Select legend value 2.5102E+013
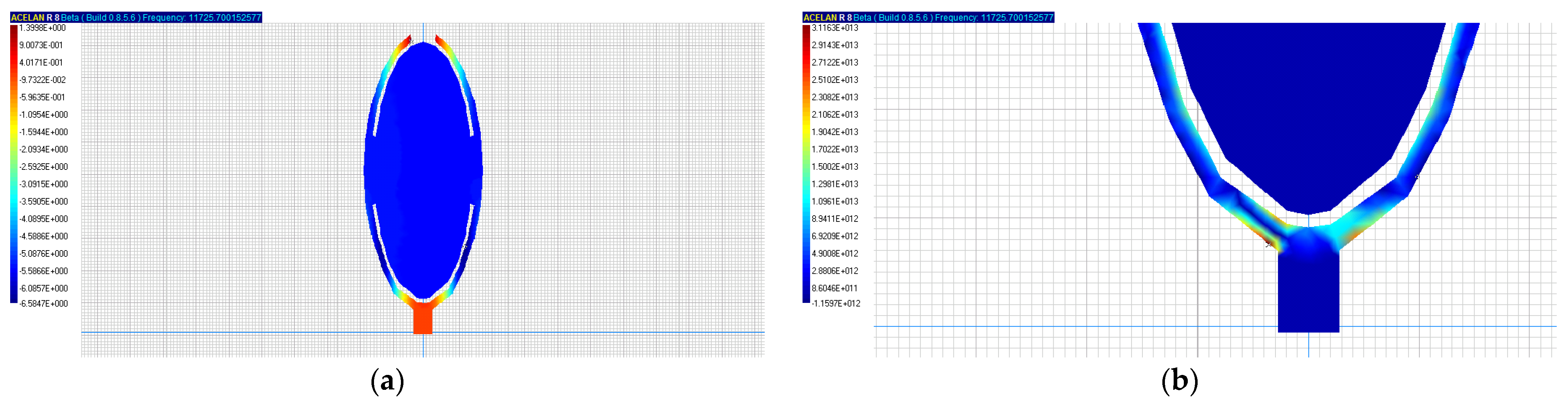The width and height of the screenshot is (1568, 408). click(835, 80)
